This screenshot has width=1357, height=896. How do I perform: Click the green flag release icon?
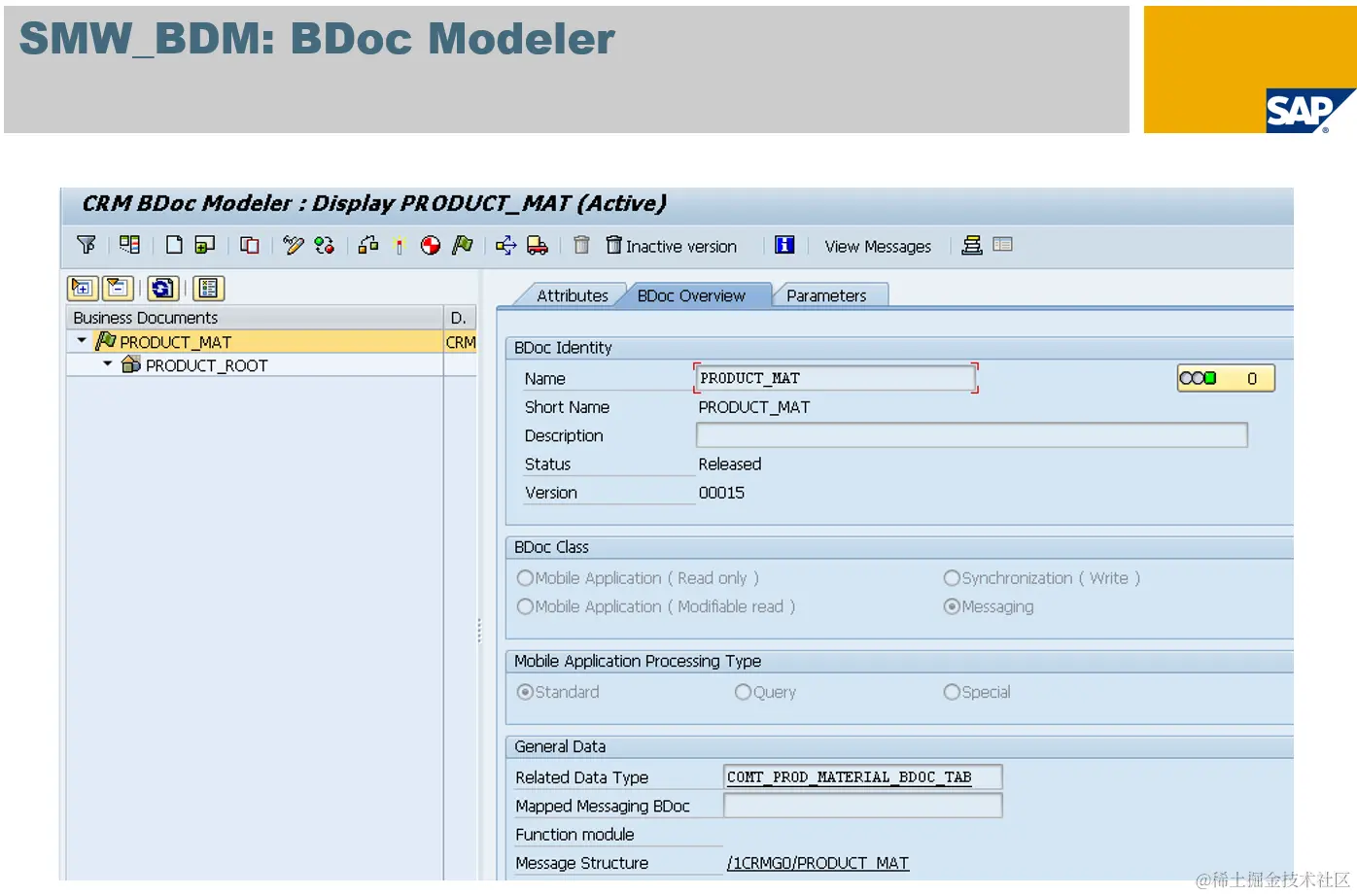tap(463, 245)
